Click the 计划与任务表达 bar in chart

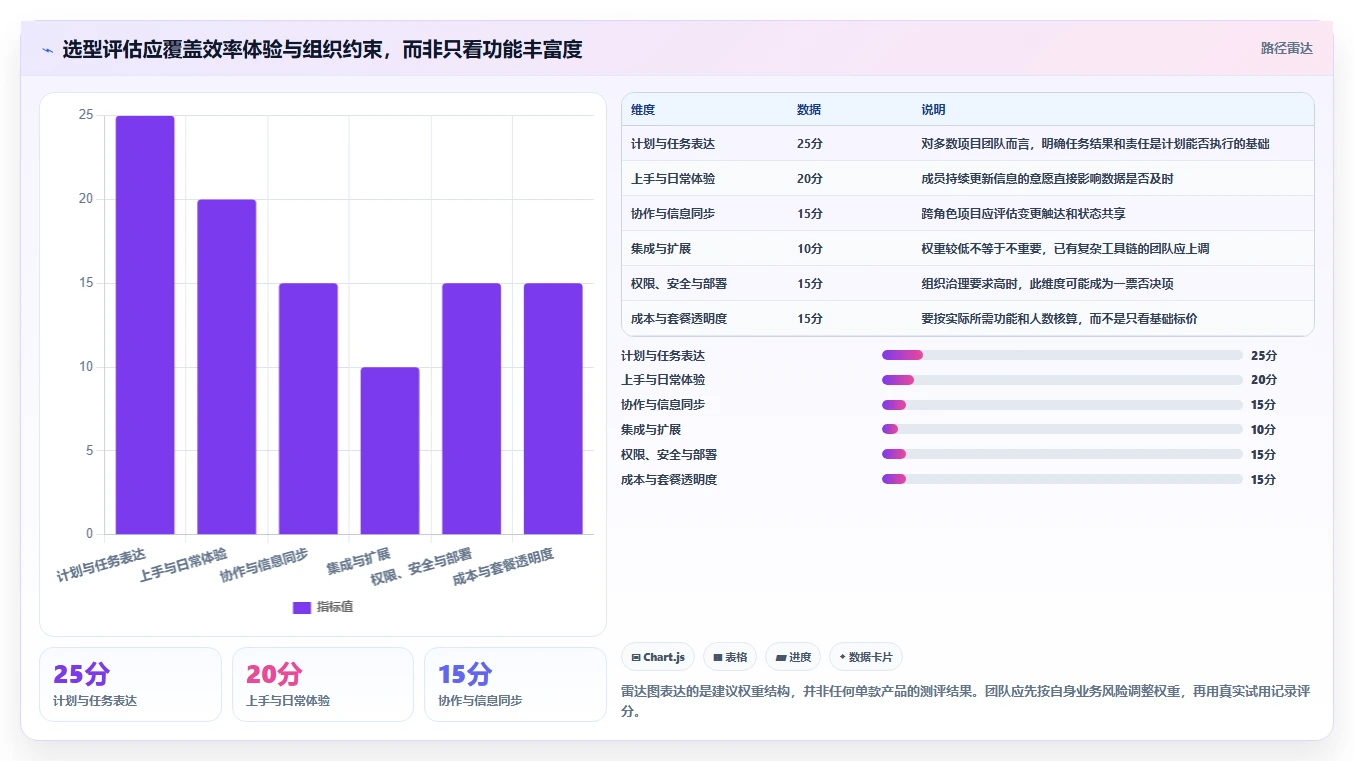coord(145,325)
